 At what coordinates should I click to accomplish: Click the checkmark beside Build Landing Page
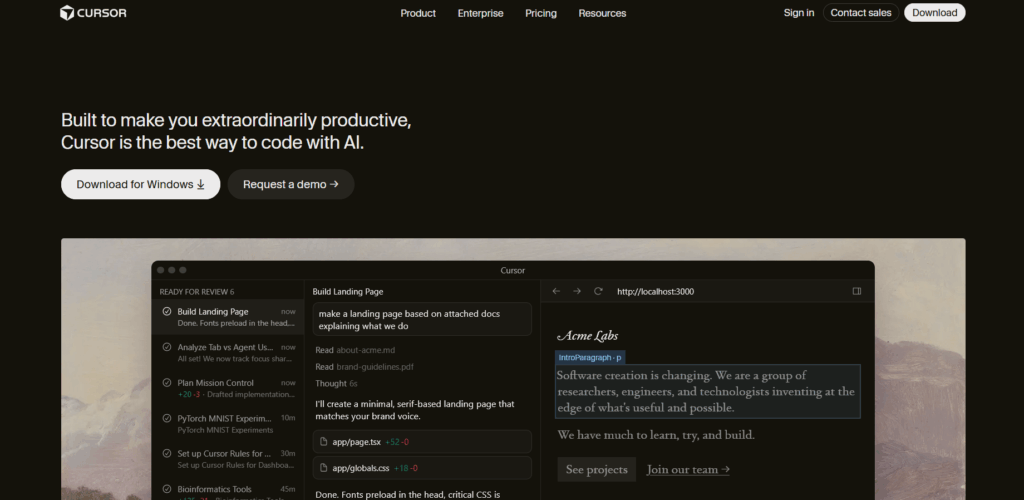click(167, 312)
